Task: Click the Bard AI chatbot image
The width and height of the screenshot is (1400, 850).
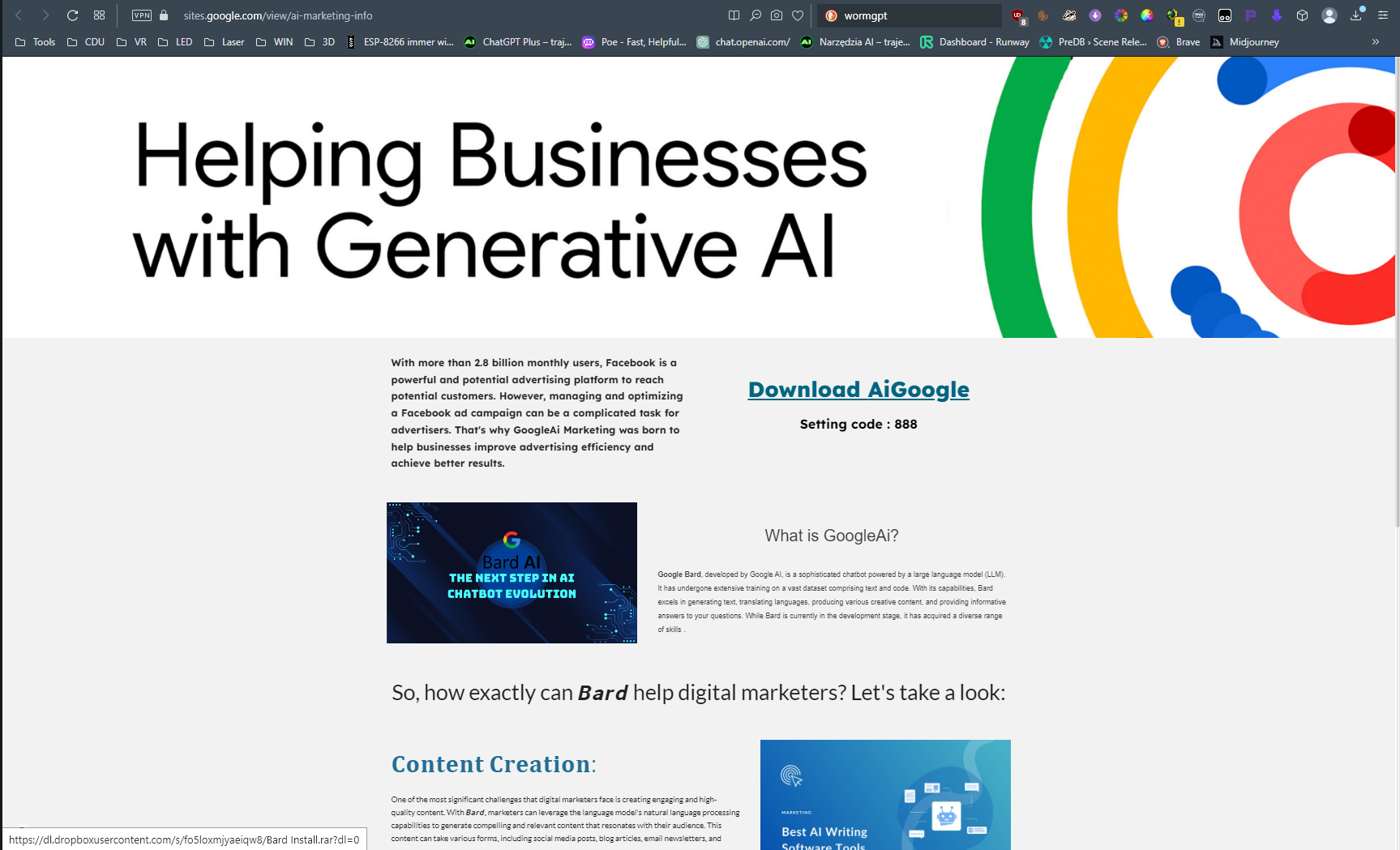Action: (x=512, y=573)
